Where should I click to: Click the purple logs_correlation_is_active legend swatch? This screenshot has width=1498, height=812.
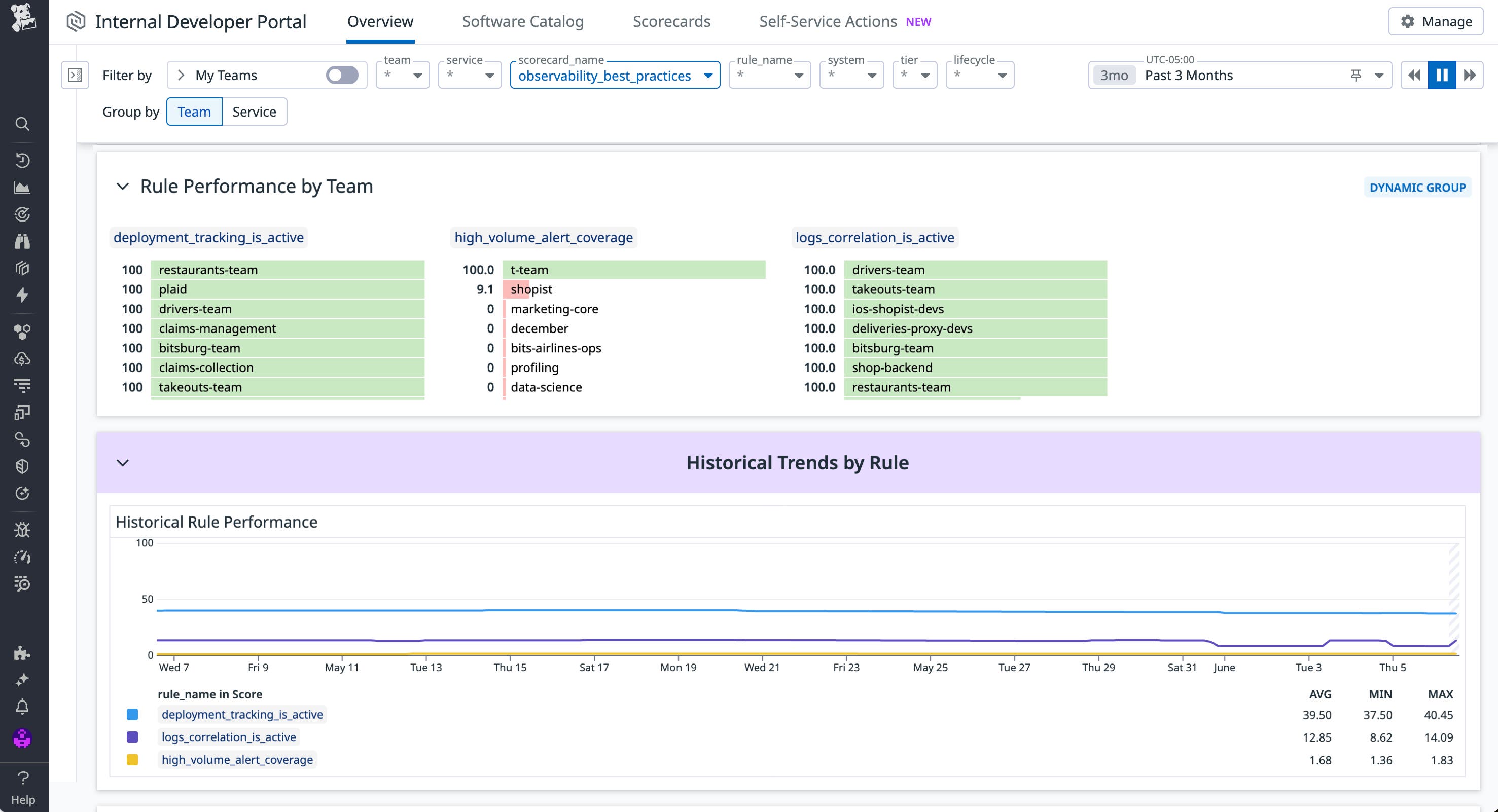(x=132, y=736)
